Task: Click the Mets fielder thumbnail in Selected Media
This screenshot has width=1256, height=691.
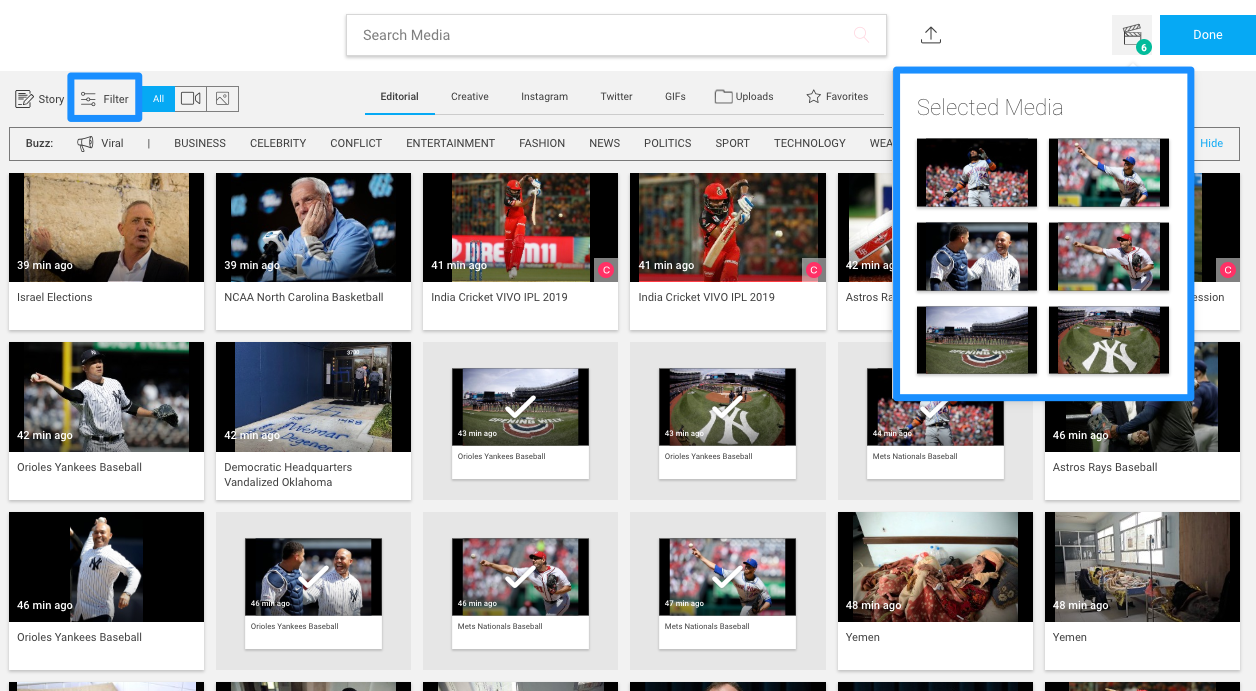Action: [x=977, y=173]
